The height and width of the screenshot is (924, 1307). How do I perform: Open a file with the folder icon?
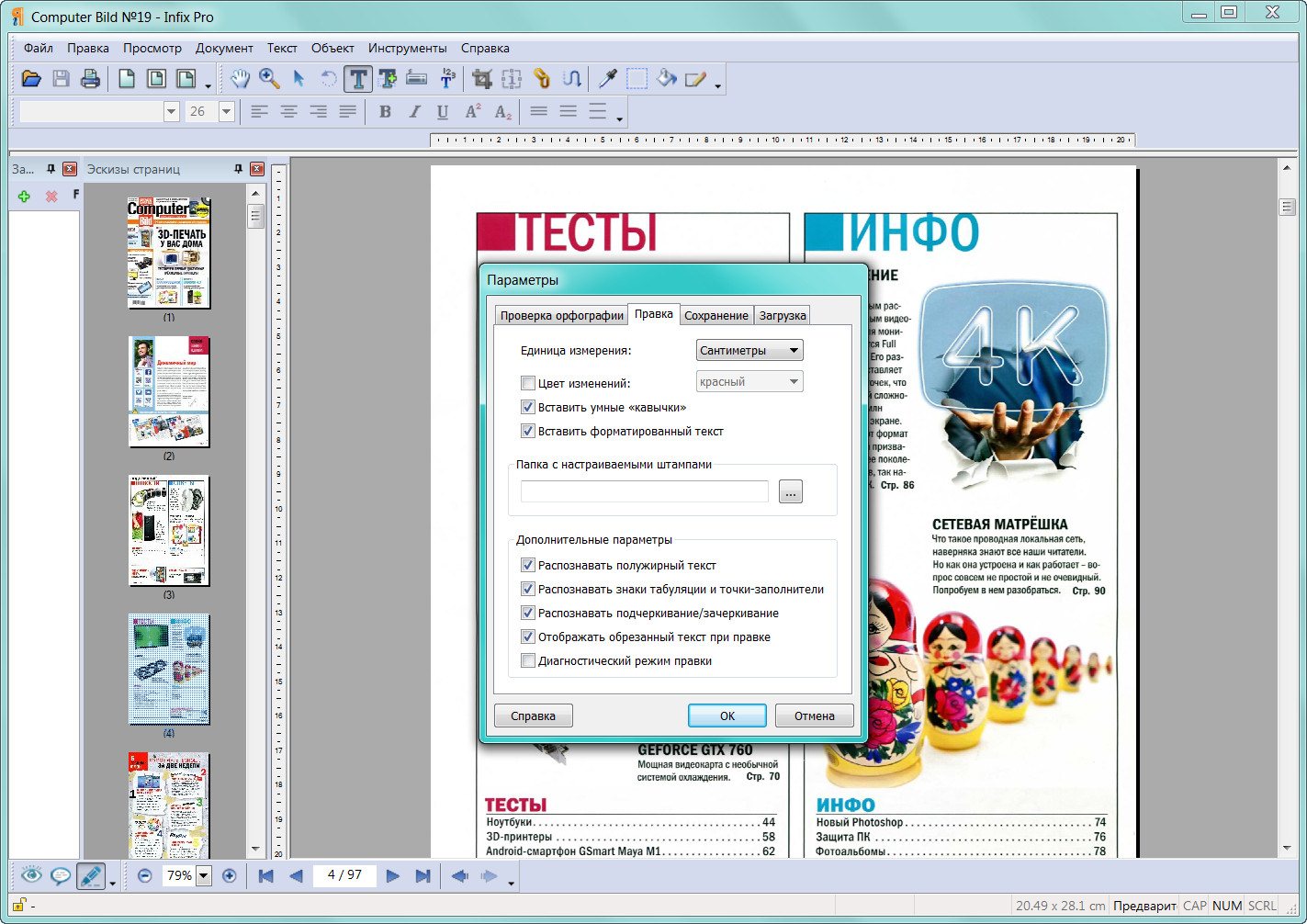point(31,79)
